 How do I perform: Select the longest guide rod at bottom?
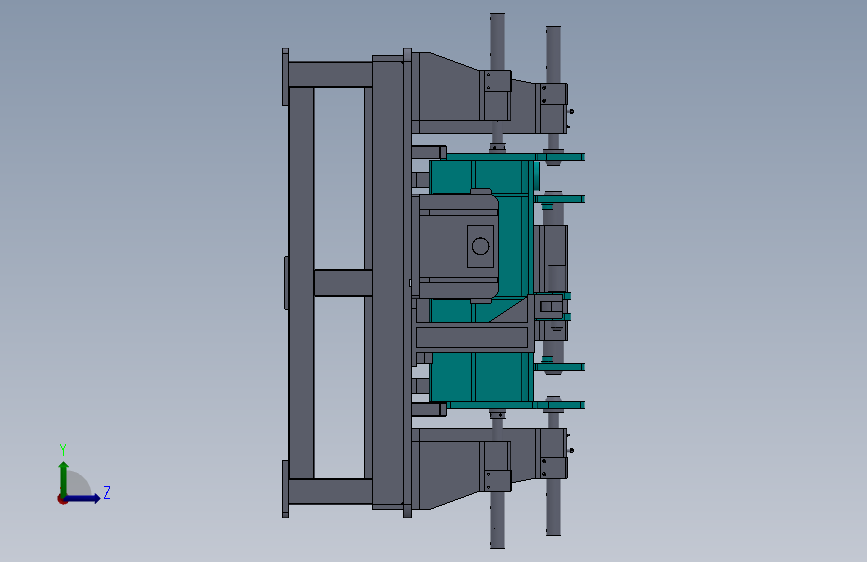[x=497, y=520]
